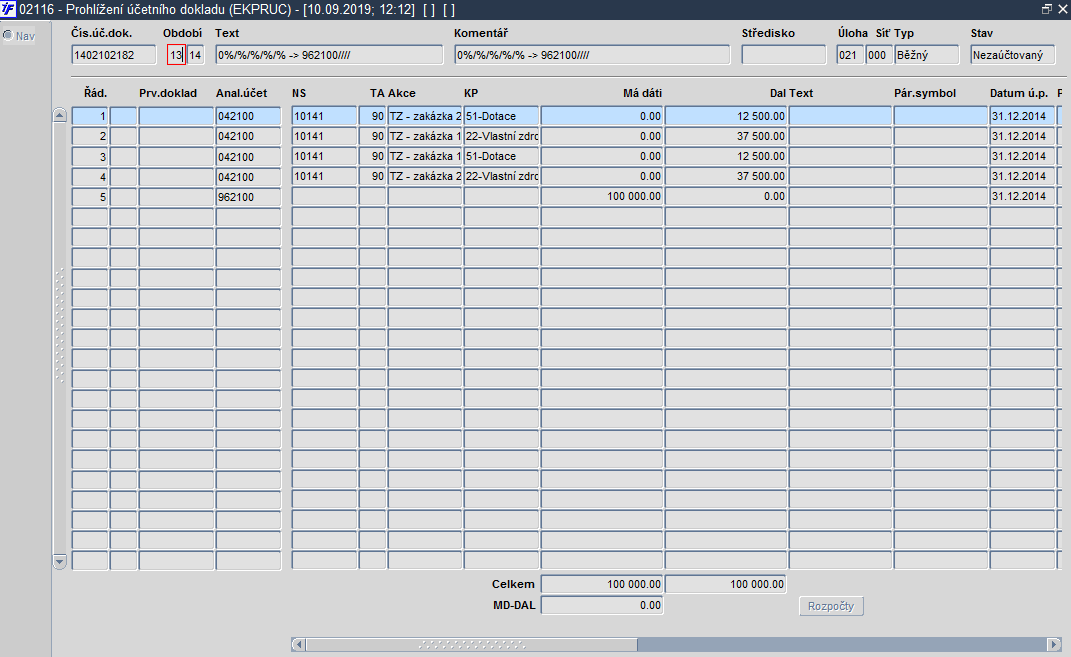Click the Stav field Nezaúčtovaný
The image size is (1071, 657).
pos(1012,55)
